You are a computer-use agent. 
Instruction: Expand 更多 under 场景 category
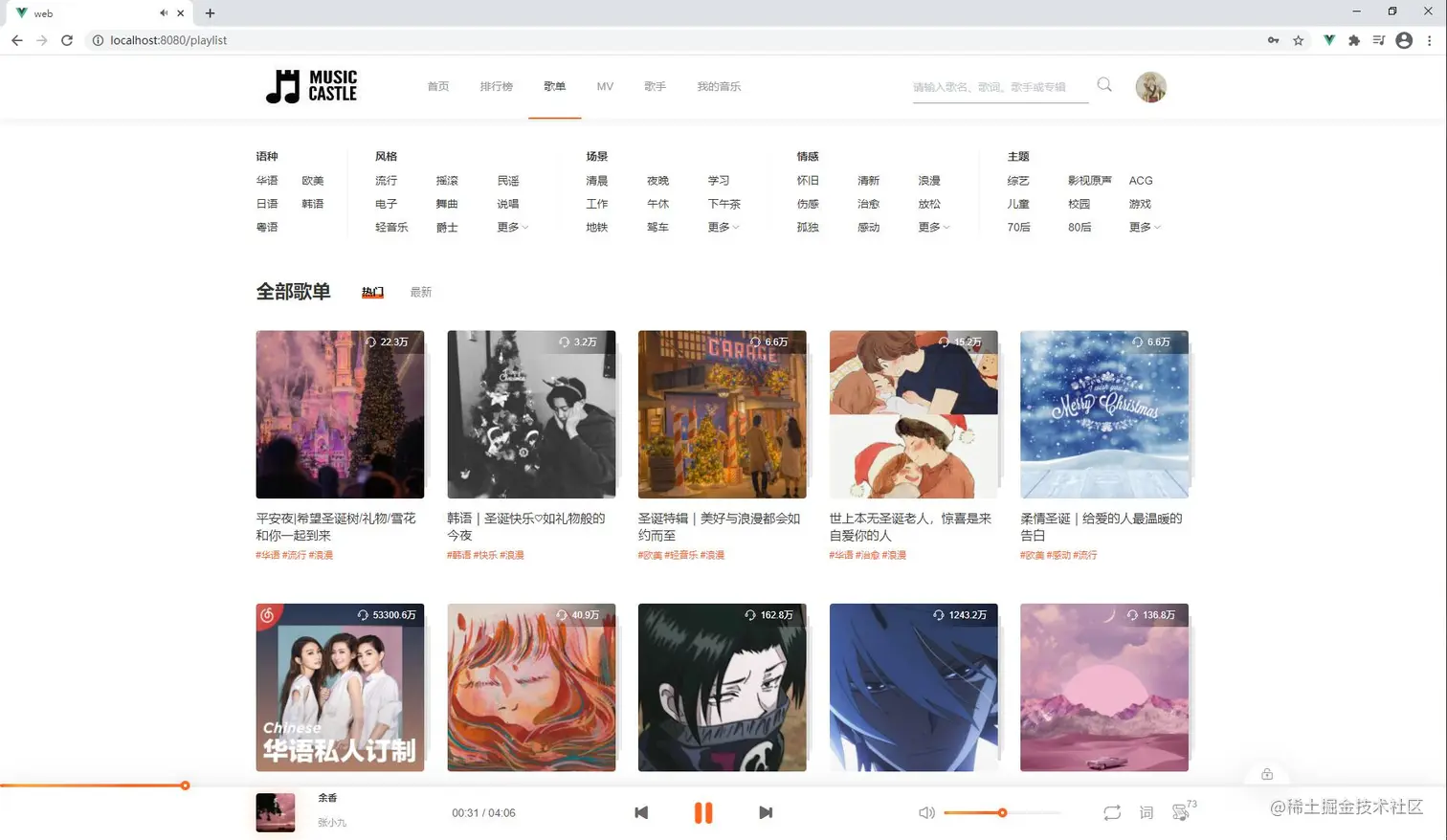(x=723, y=228)
